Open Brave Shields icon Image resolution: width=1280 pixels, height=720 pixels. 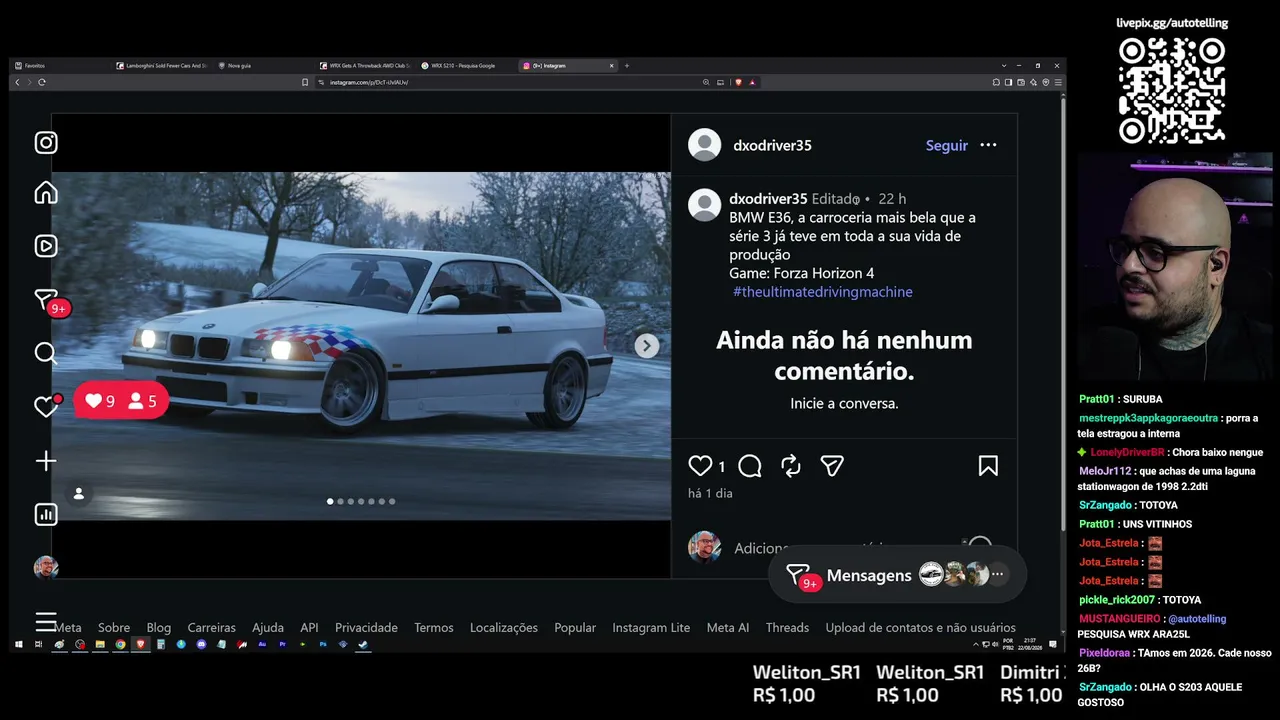coord(738,82)
